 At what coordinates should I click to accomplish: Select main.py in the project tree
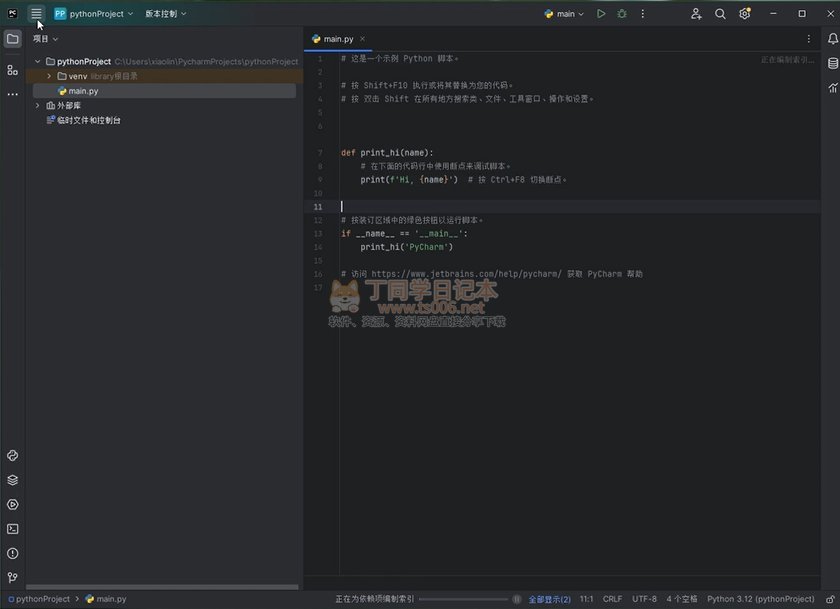pos(83,91)
